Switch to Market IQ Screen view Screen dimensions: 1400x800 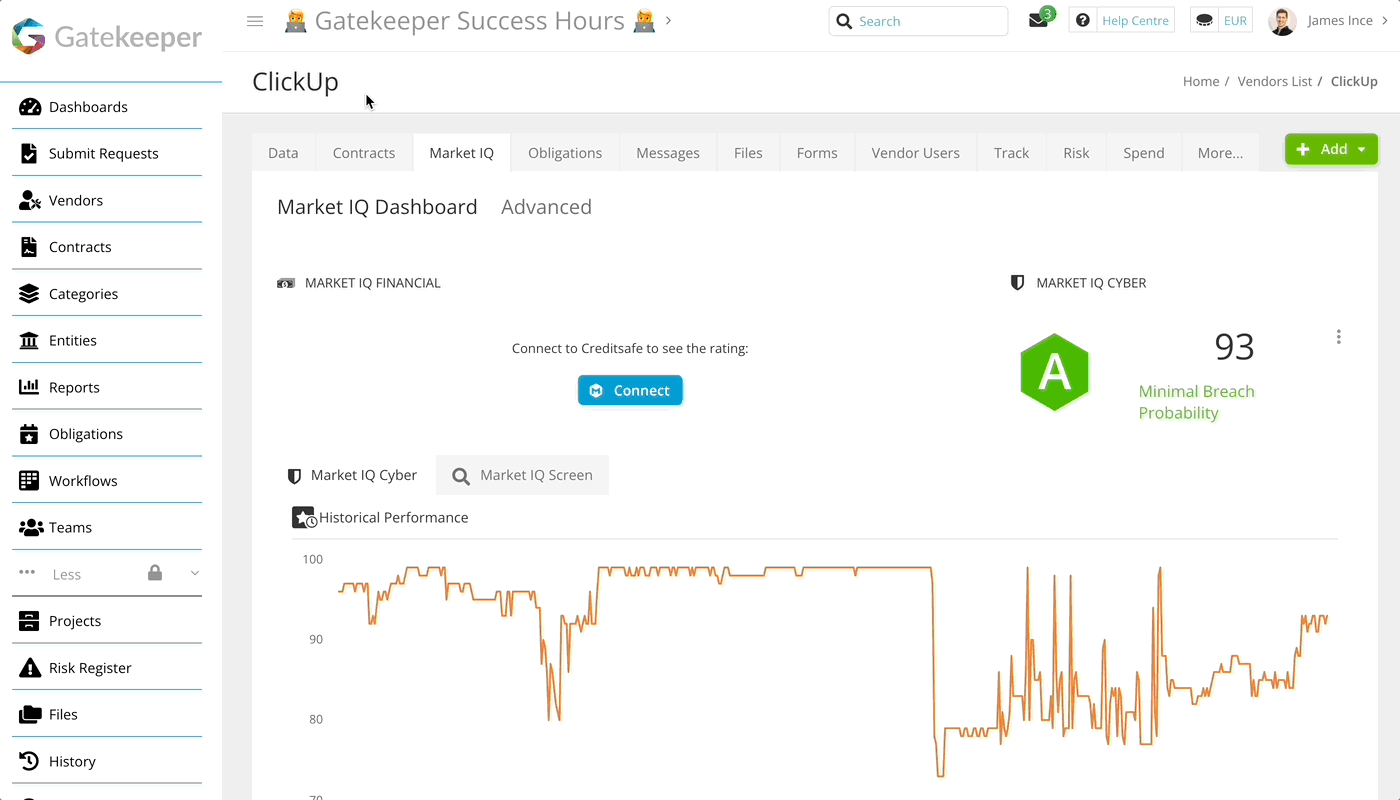click(522, 475)
